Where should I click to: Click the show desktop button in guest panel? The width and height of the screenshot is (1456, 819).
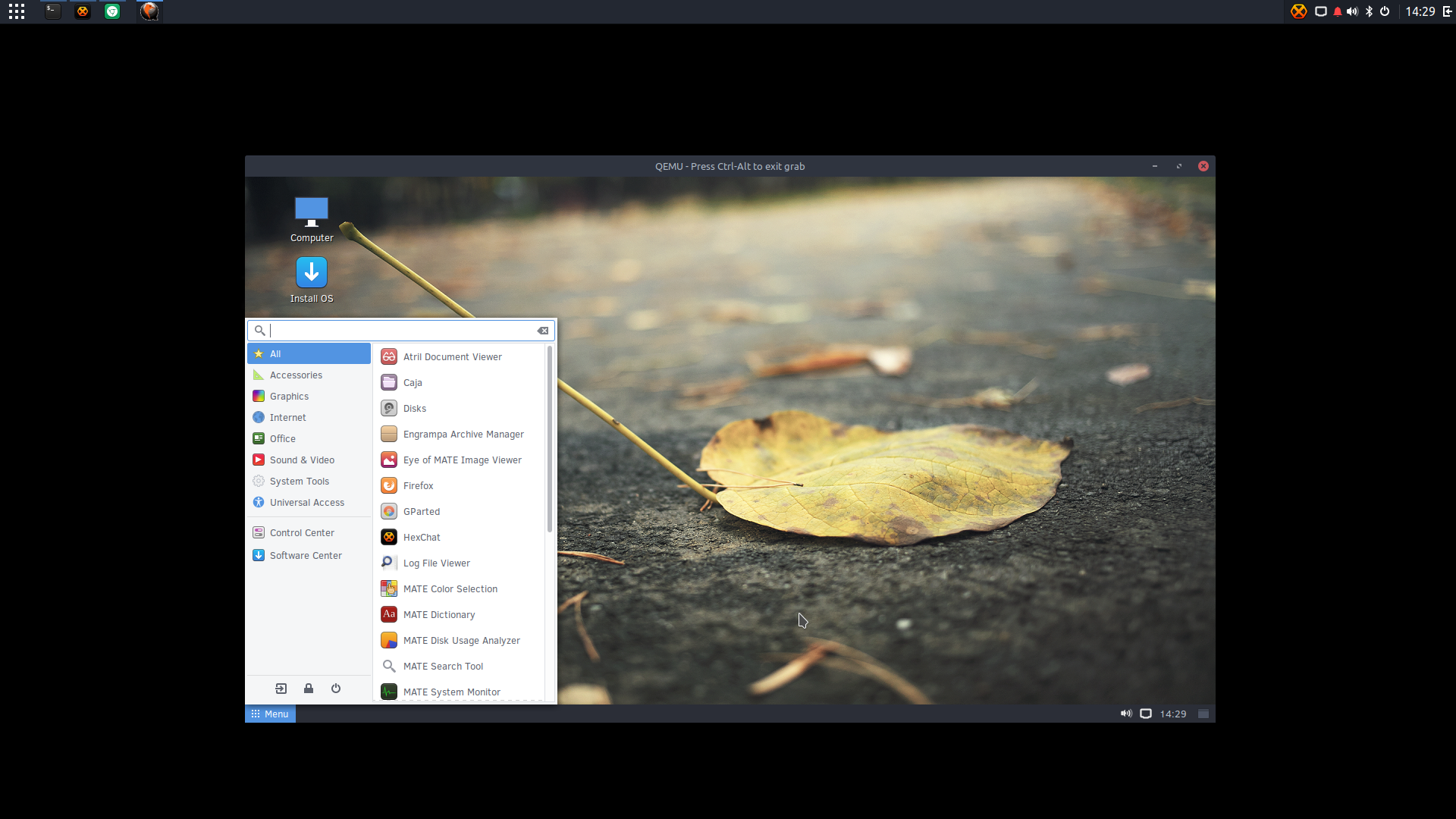tap(1203, 714)
